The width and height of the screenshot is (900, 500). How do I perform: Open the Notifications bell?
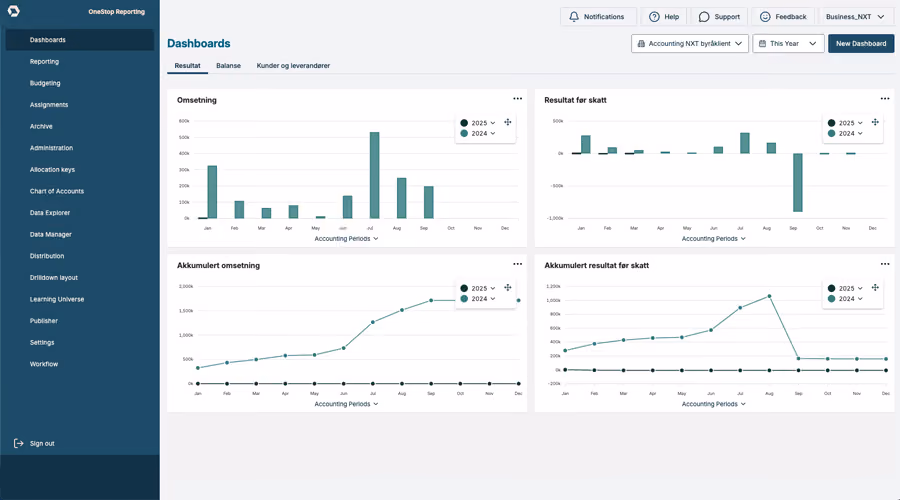(x=574, y=17)
